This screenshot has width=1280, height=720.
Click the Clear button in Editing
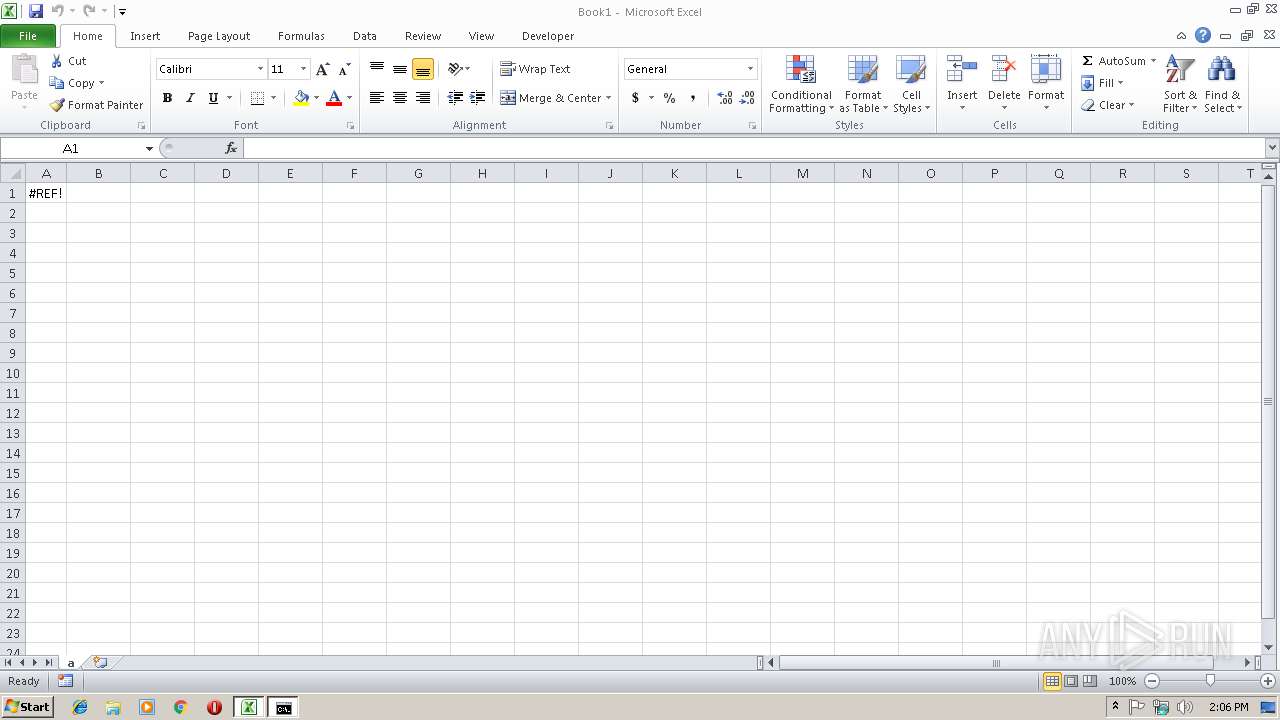(x=1106, y=105)
